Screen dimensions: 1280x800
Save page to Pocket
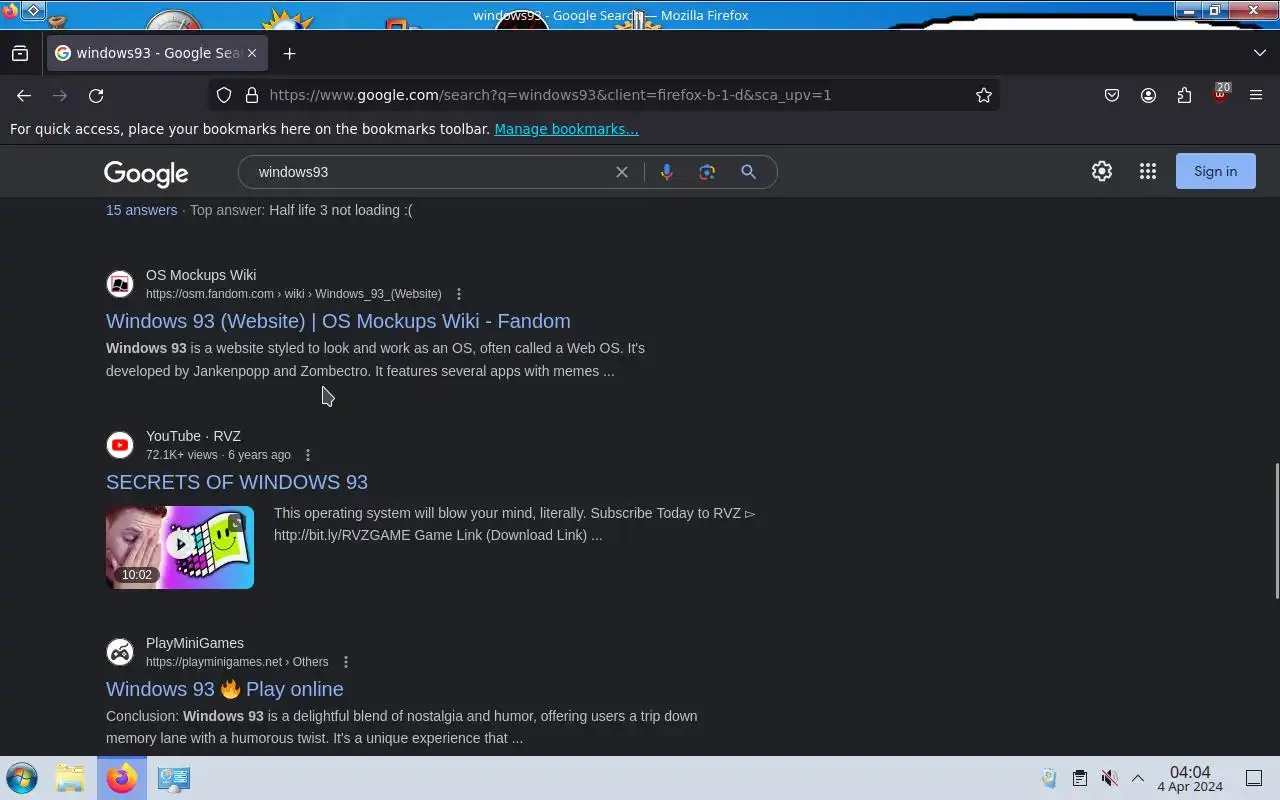[x=1112, y=95]
